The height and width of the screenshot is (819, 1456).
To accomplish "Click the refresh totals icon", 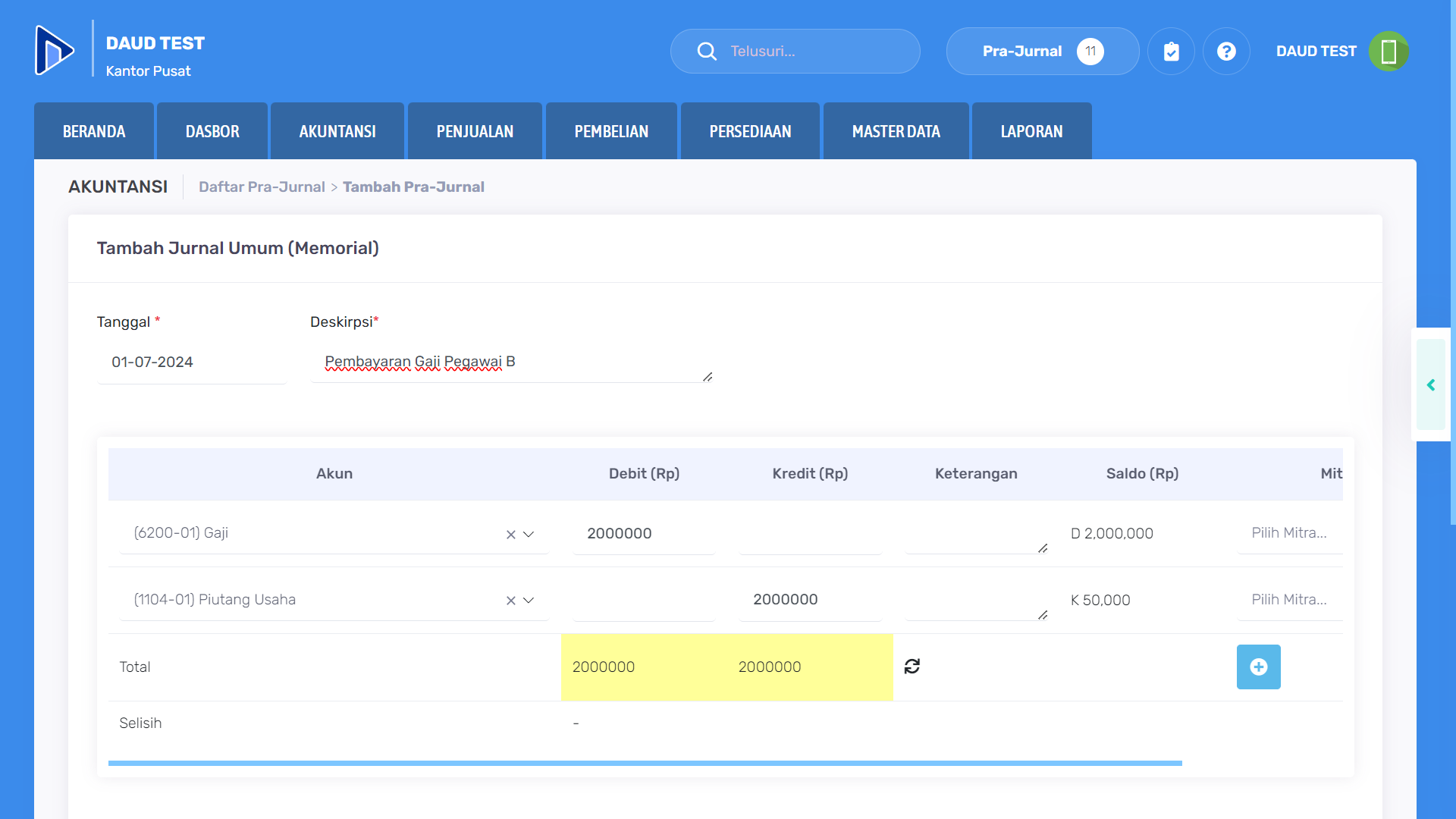I will (912, 666).
